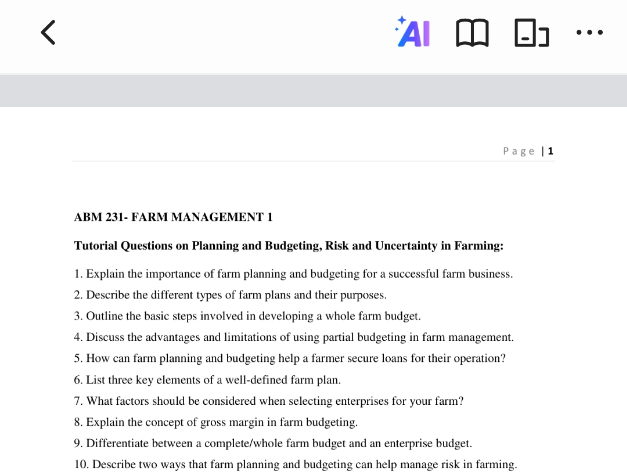Go back with the left arrow
627x472 pixels.
(48, 33)
